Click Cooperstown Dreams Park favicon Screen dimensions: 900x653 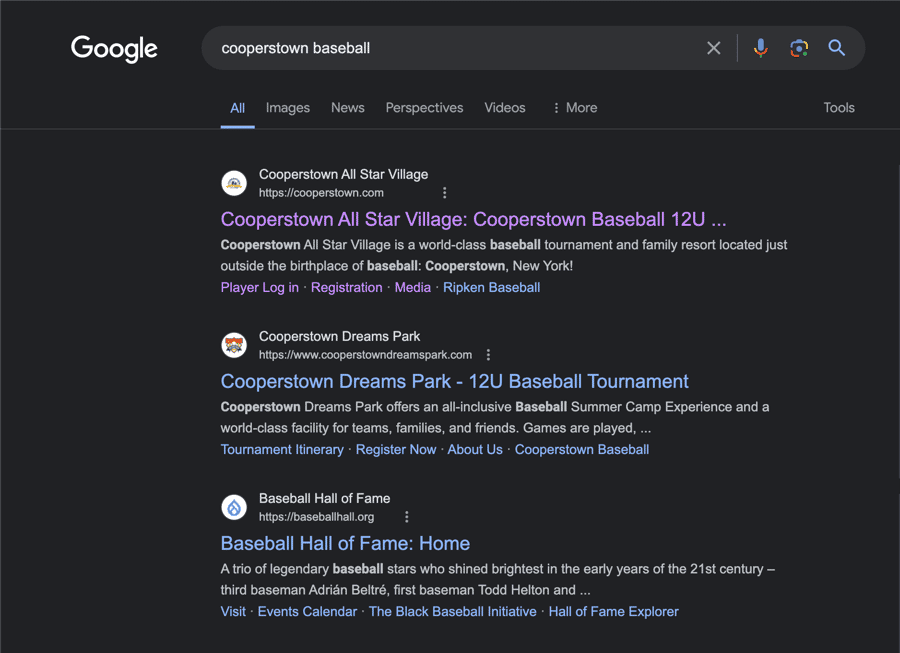(x=234, y=345)
